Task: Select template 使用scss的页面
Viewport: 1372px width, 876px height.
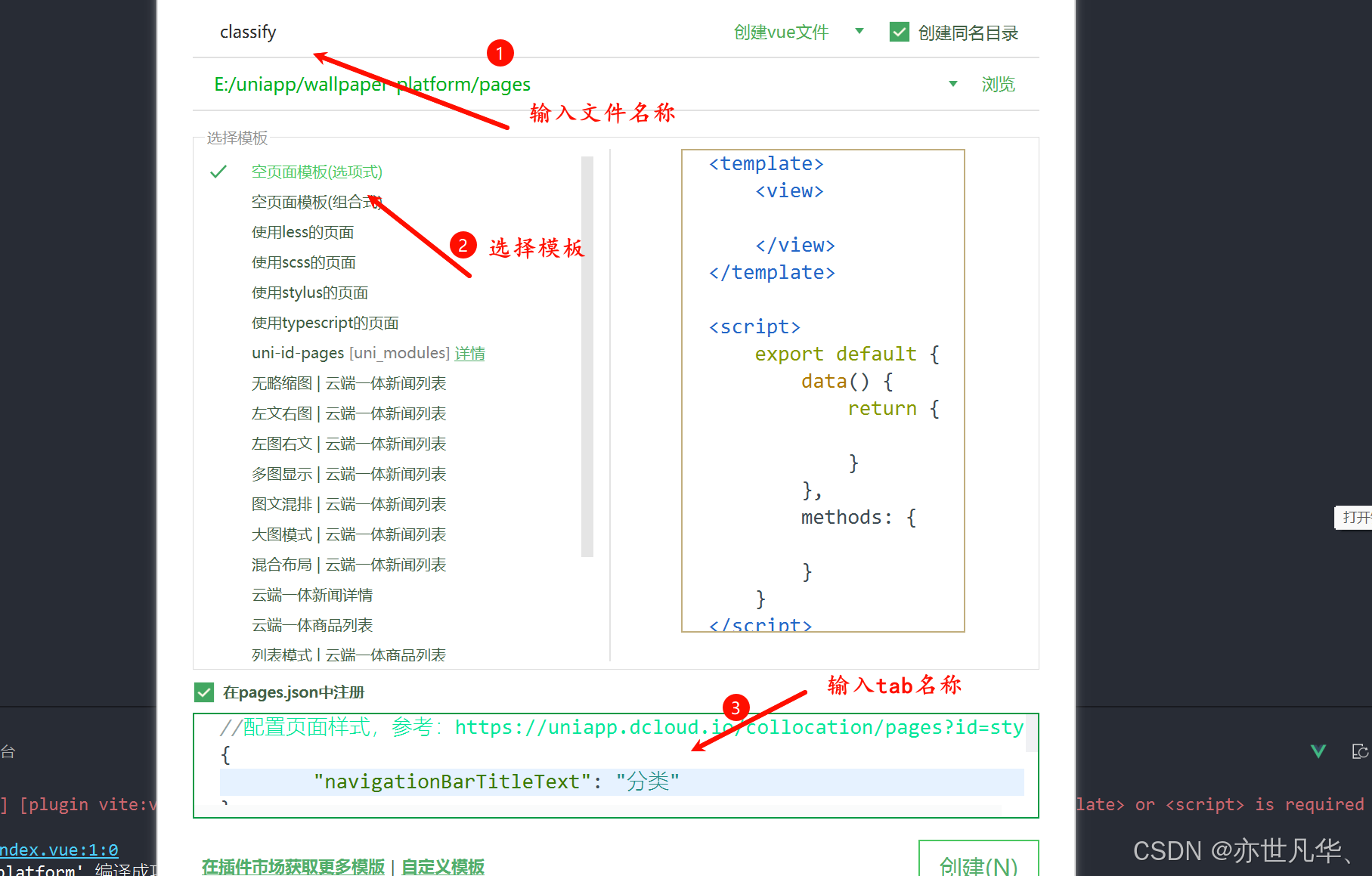Action: (303, 262)
